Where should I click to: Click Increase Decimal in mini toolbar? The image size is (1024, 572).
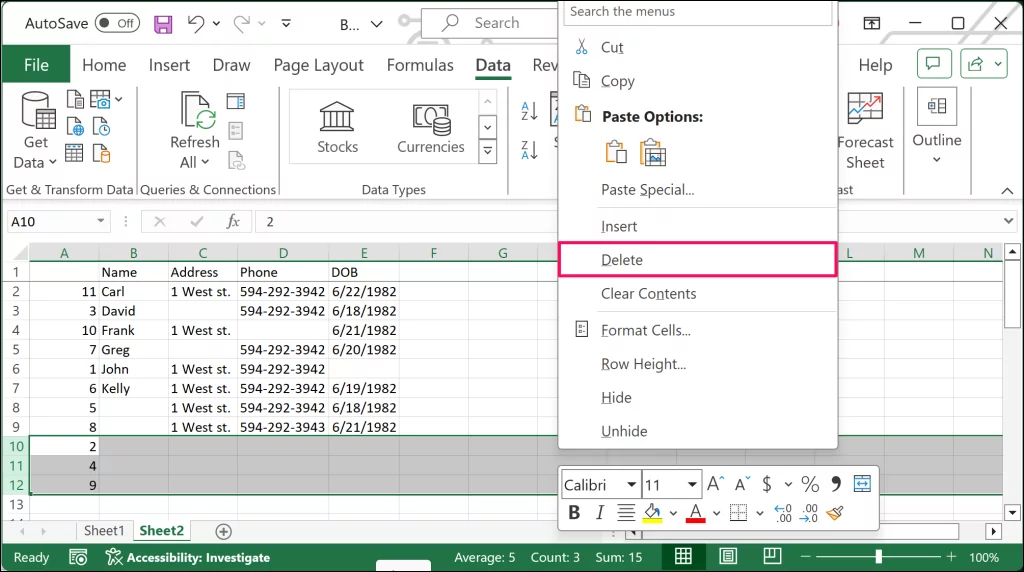pos(782,513)
